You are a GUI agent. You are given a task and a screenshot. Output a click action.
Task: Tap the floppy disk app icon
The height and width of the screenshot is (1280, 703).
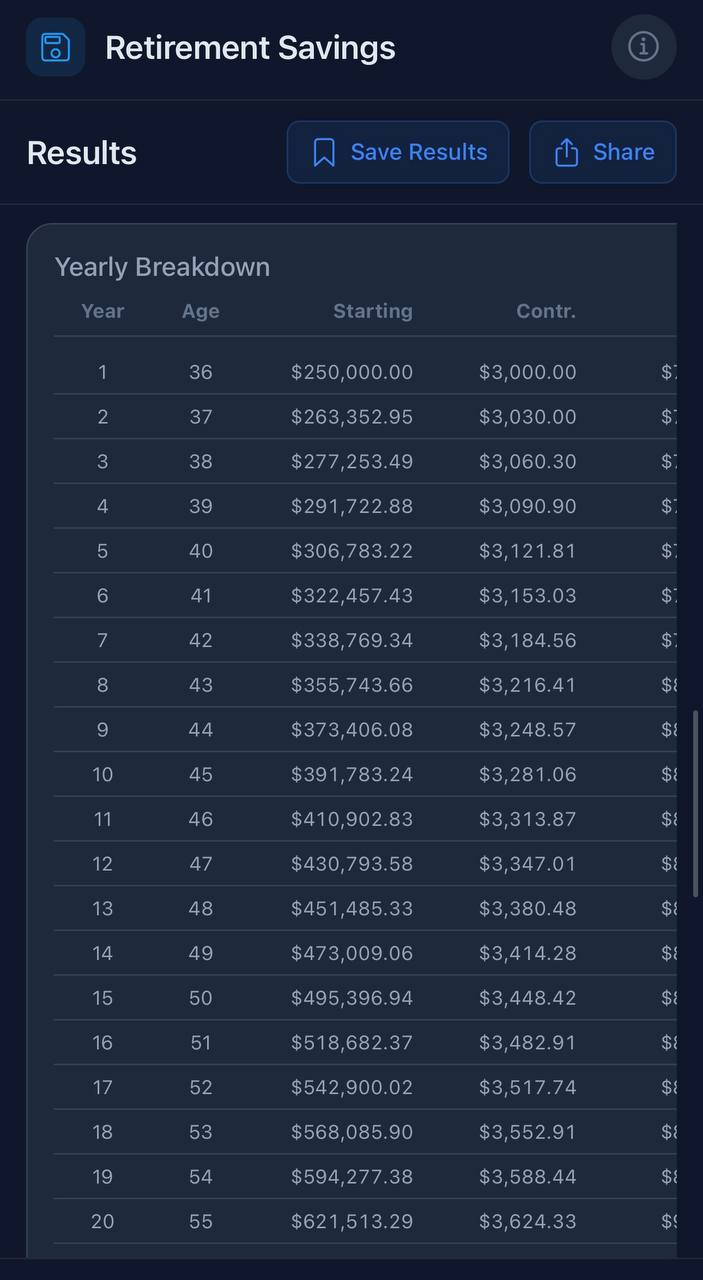[x=55, y=47]
